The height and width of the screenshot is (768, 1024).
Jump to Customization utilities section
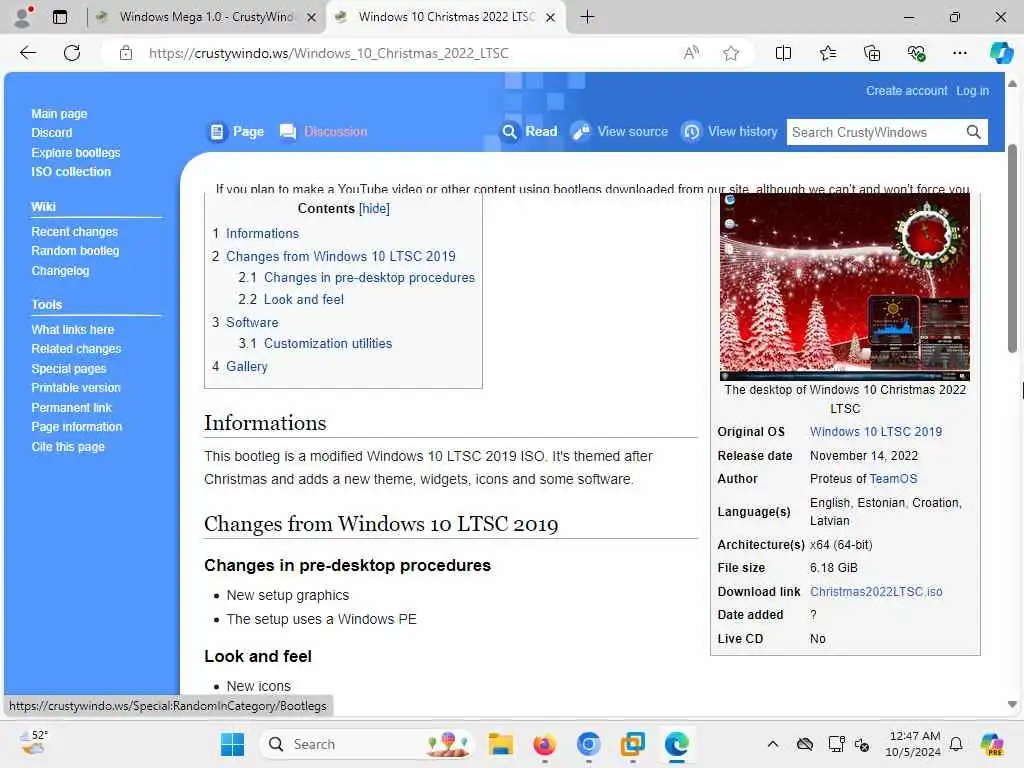click(328, 344)
